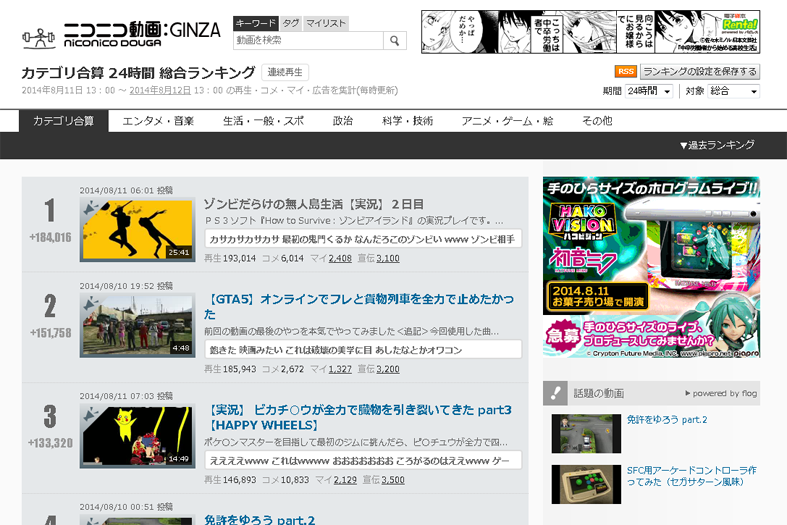The height and width of the screenshot is (525, 787).
Task: Click advertisement count 3,100
Action: click(x=388, y=258)
